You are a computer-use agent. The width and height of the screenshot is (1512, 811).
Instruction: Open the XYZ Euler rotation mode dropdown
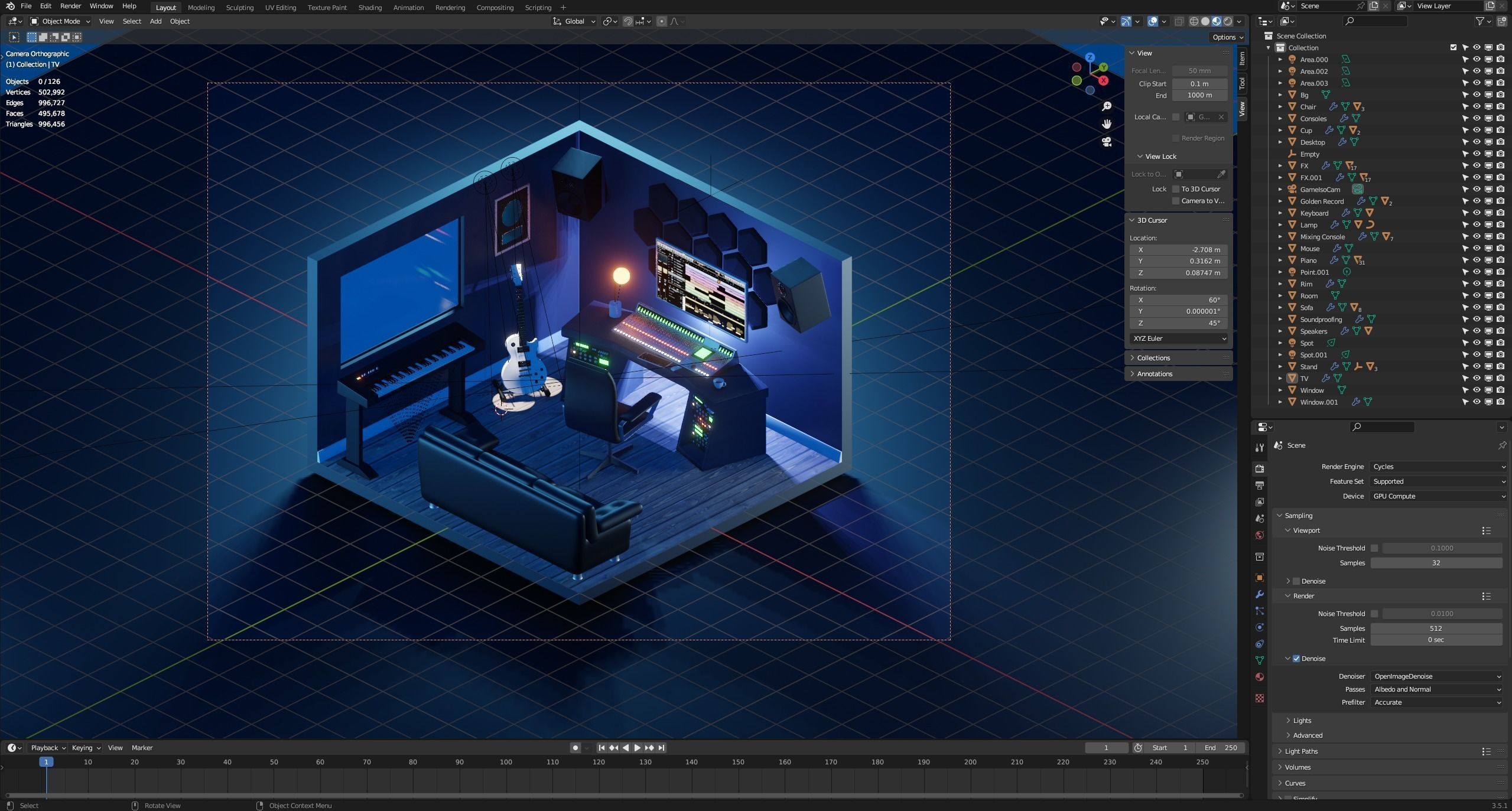click(1179, 338)
